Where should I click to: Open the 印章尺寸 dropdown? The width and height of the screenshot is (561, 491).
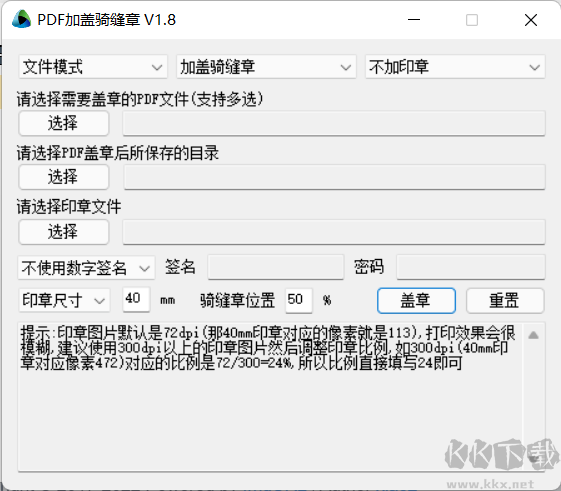[64, 300]
